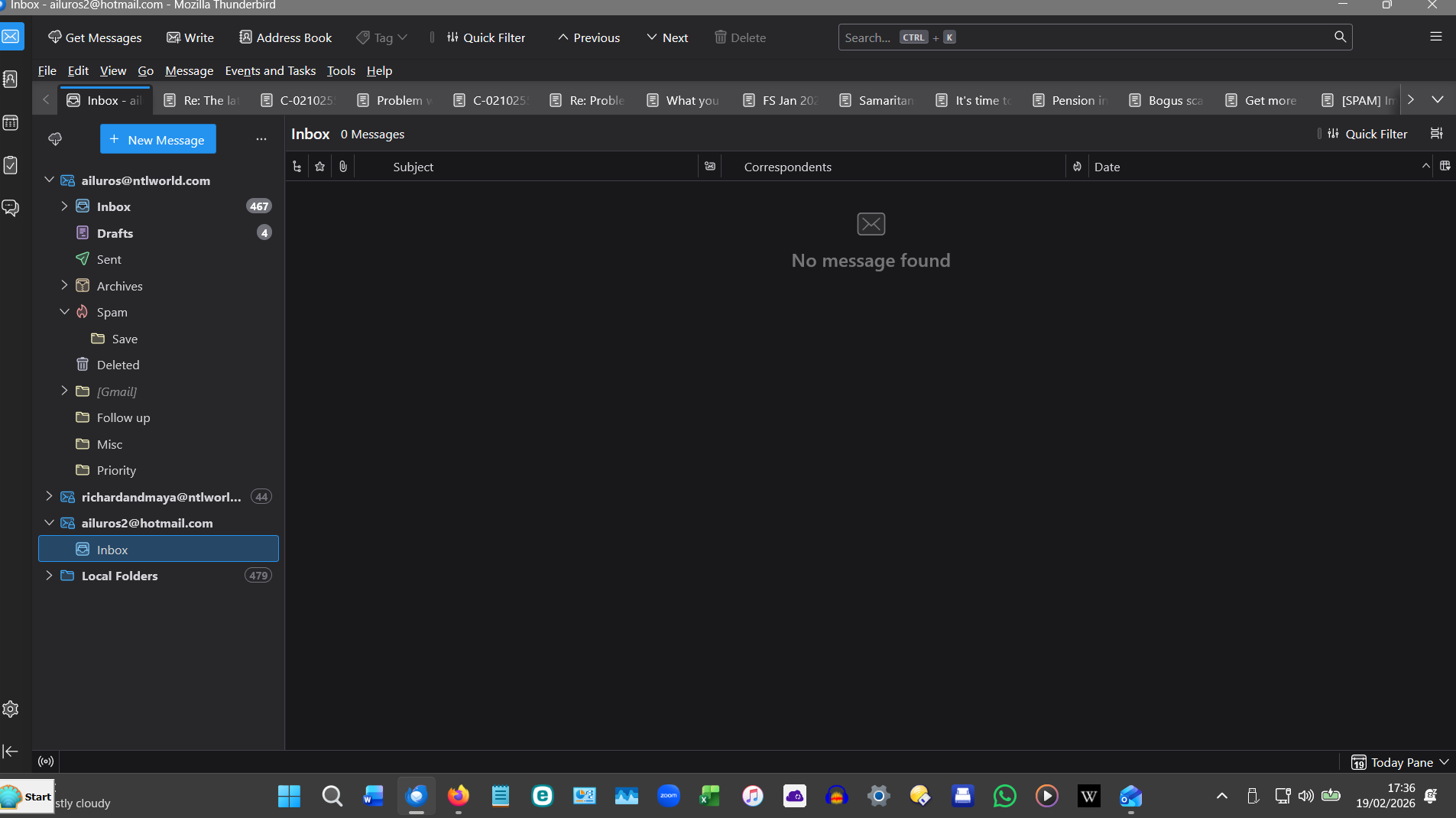Screen dimensions: 1456x818
Task: Click the column picker icon in message list header
Action: 1445,166
